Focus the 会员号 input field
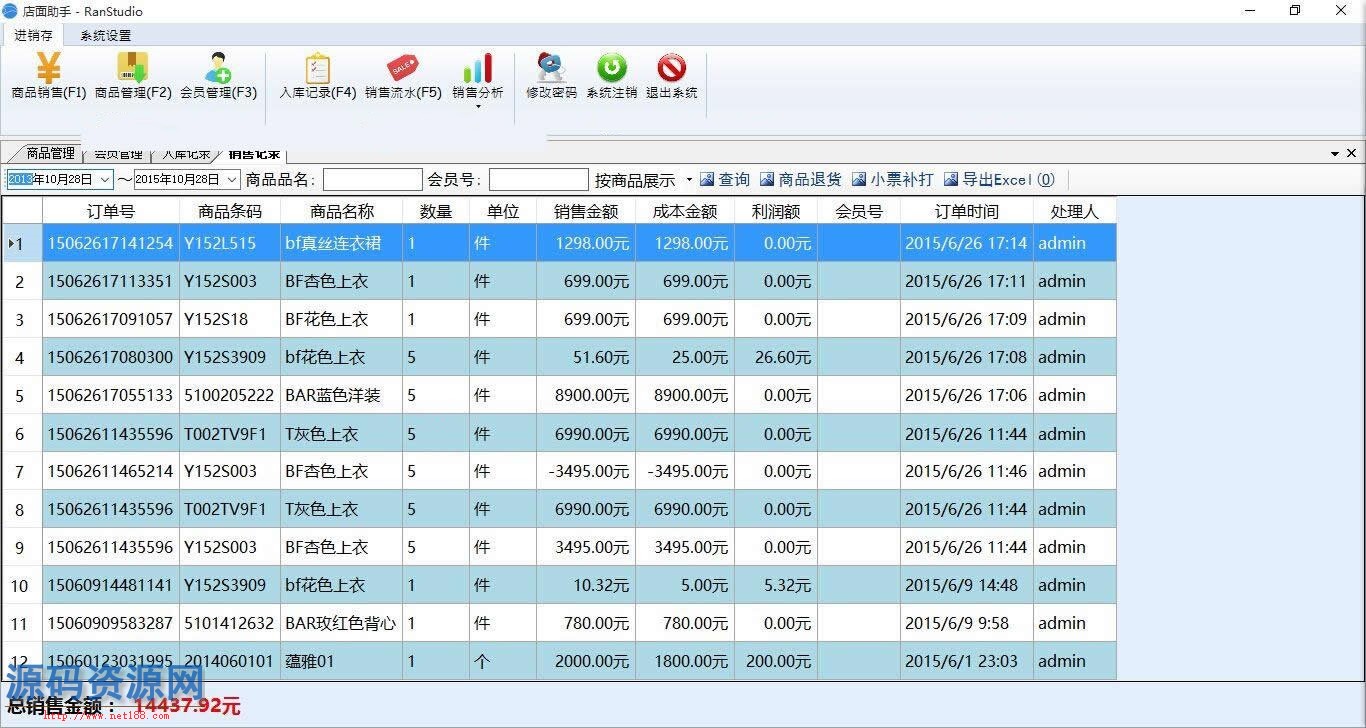1366x728 pixels. [x=538, y=180]
